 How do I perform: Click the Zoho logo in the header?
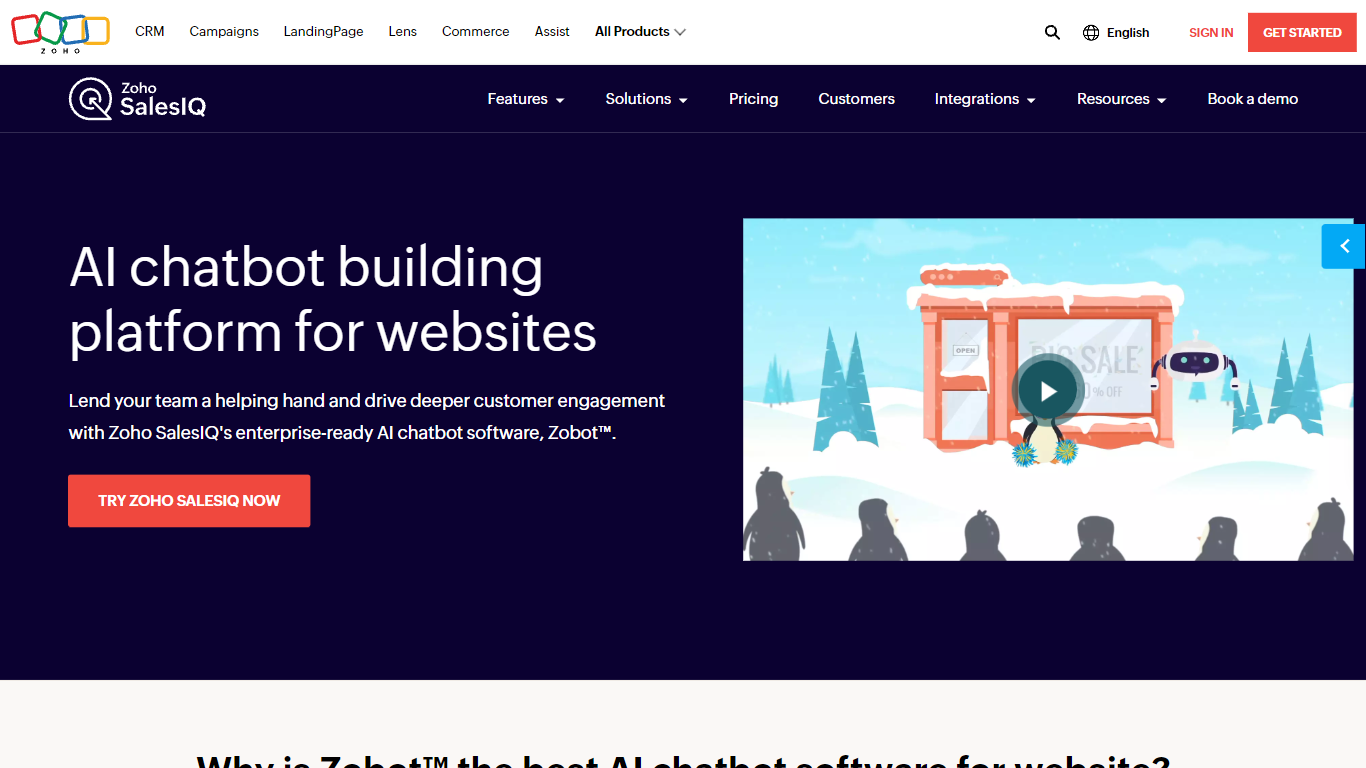[60, 32]
